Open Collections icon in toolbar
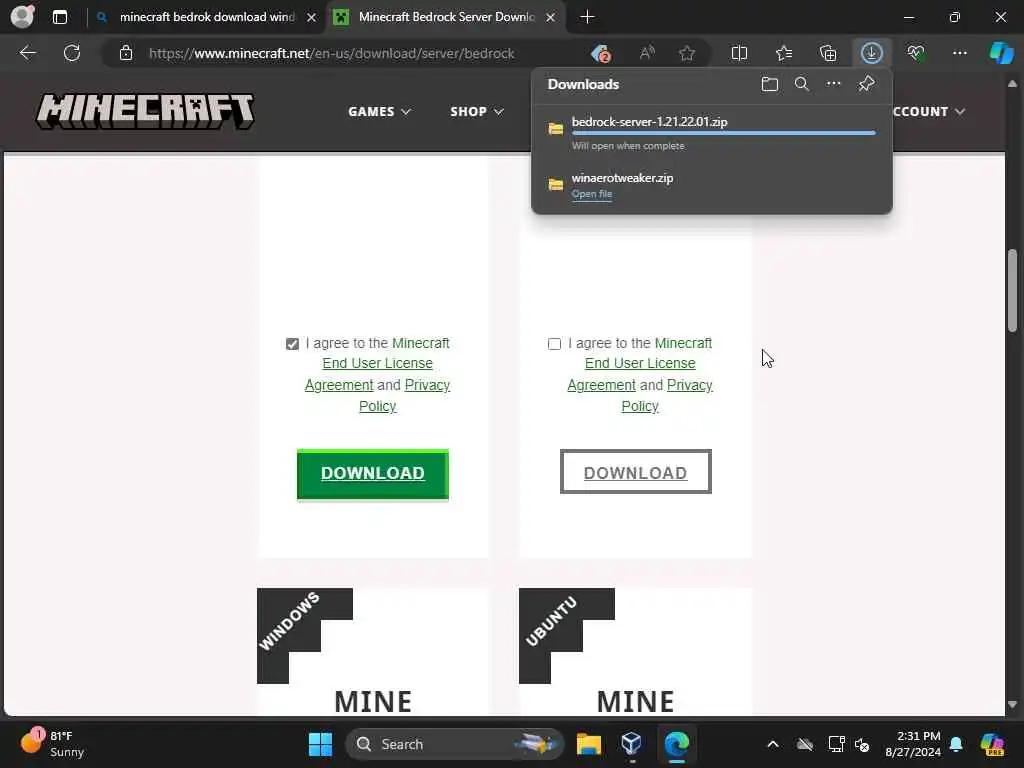 tap(828, 54)
